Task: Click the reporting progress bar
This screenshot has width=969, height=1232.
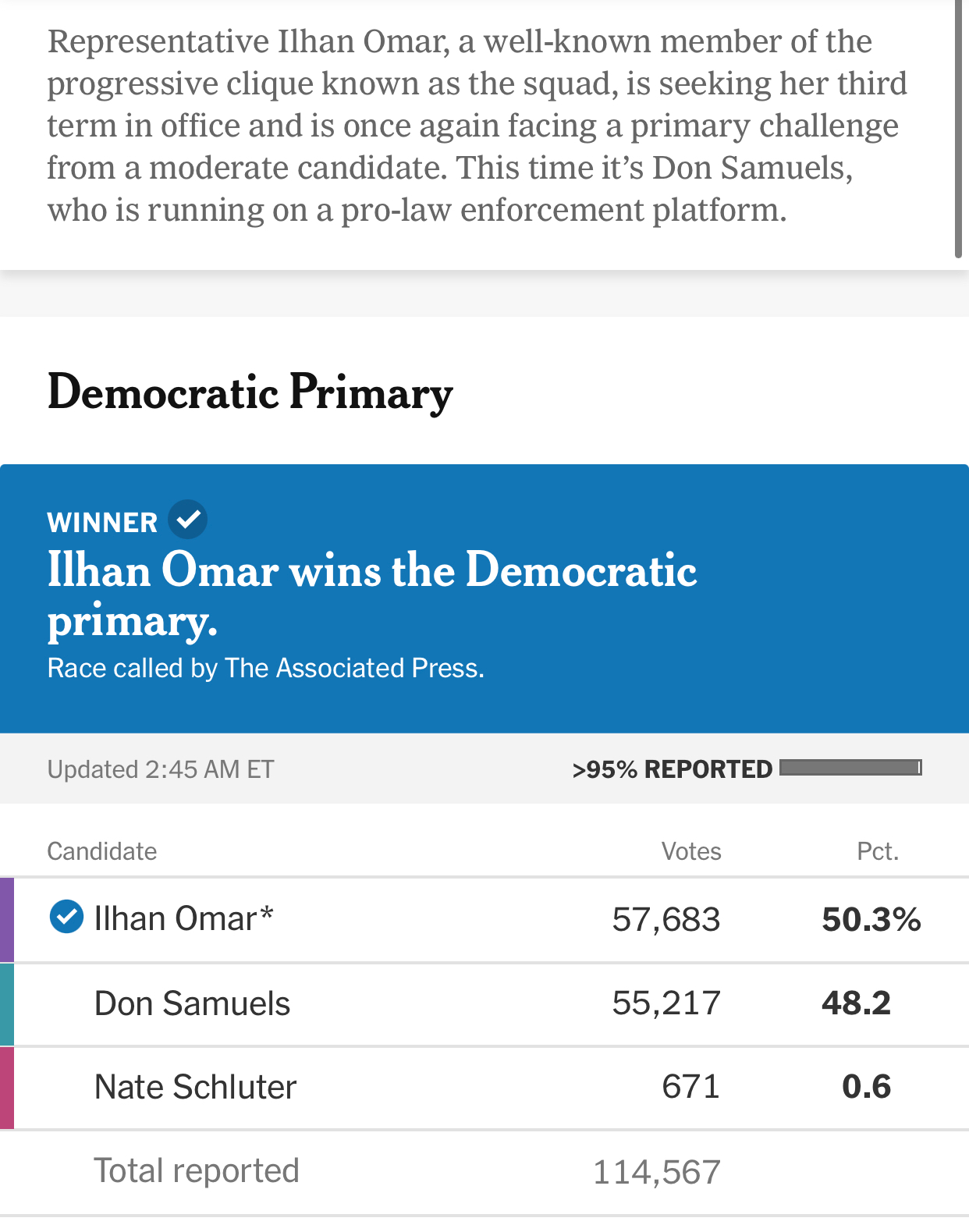Action: (x=850, y=768)
